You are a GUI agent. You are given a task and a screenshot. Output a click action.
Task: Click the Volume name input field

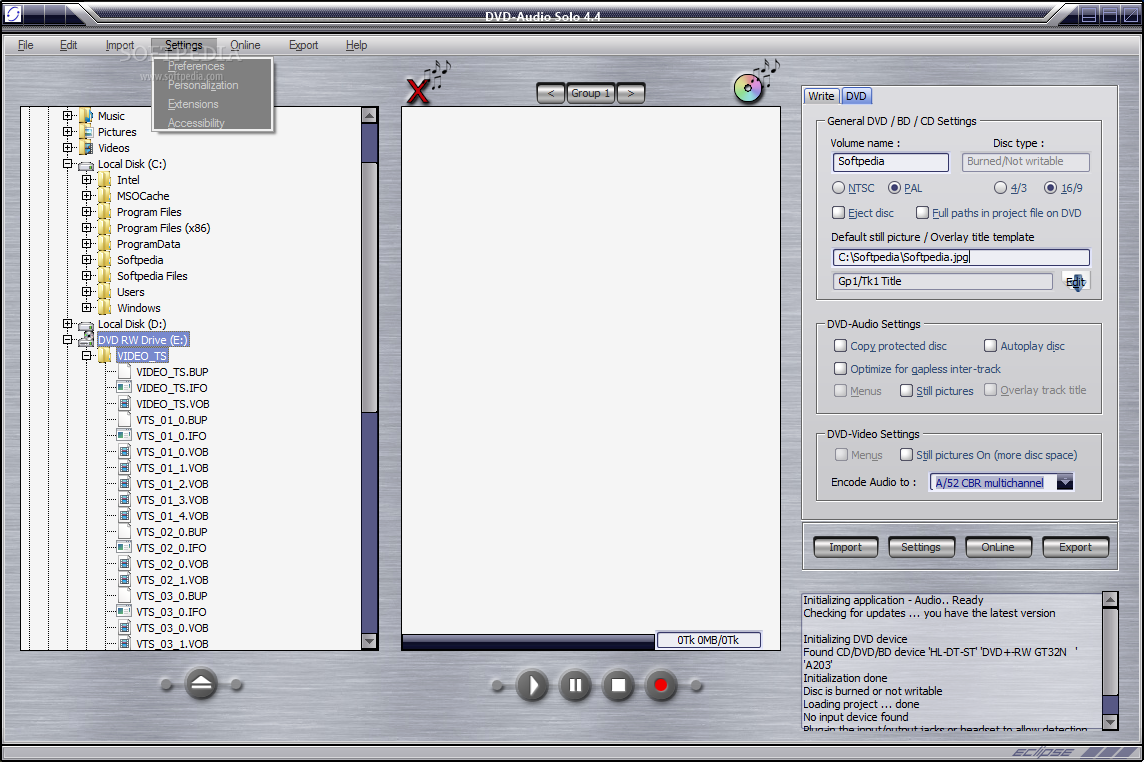click(x=891, y=162)
